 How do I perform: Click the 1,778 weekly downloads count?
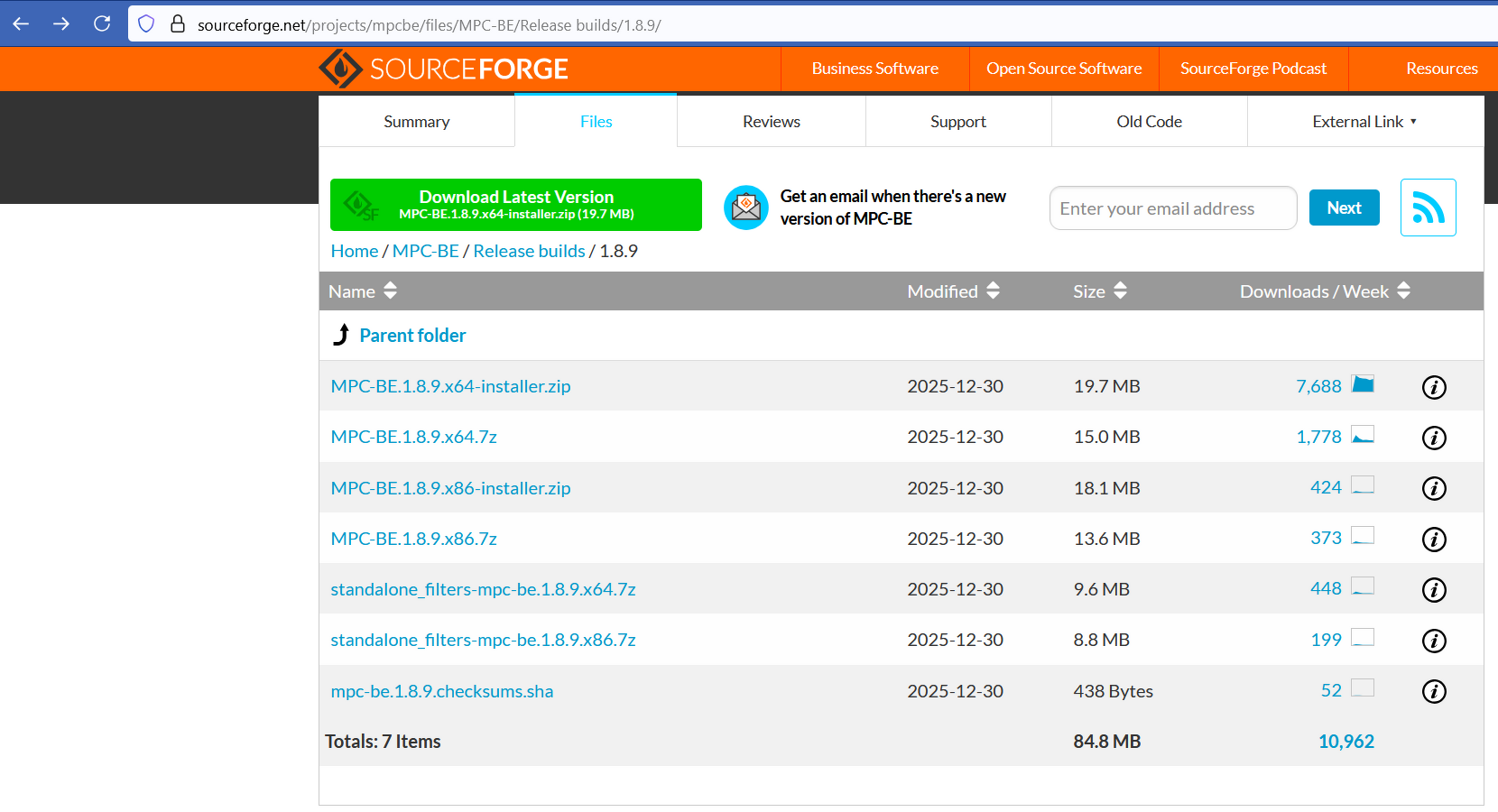[x=1319, y=437]
